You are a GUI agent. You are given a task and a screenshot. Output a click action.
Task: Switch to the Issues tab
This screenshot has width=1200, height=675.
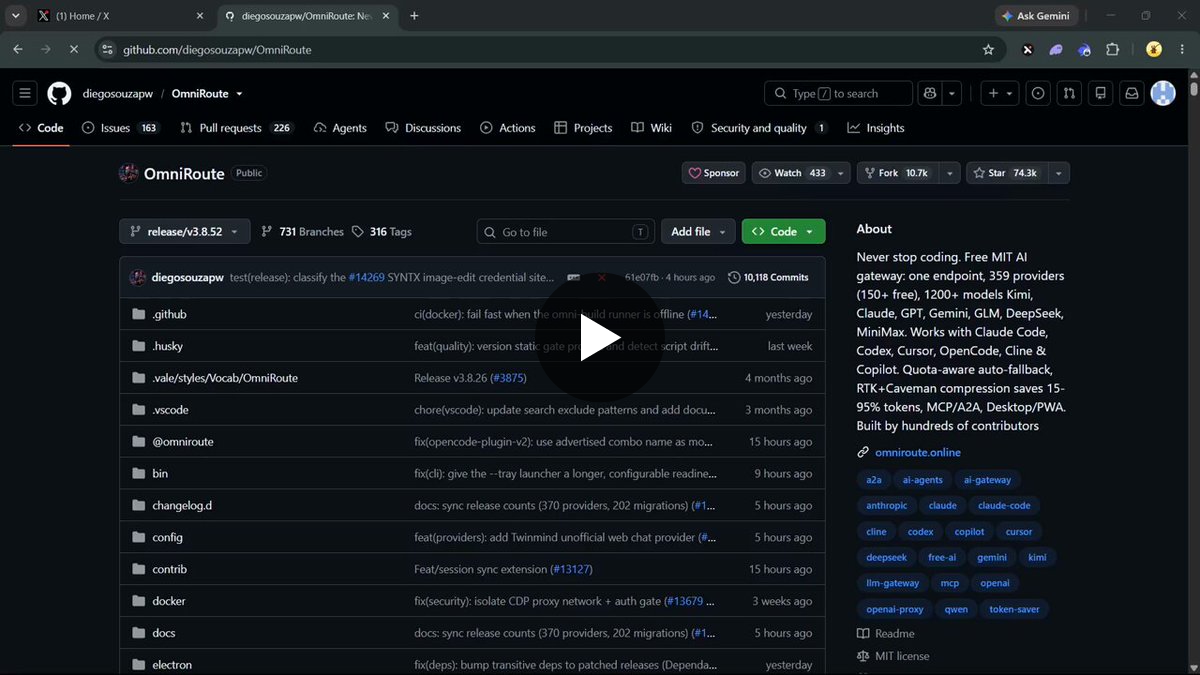120,128
